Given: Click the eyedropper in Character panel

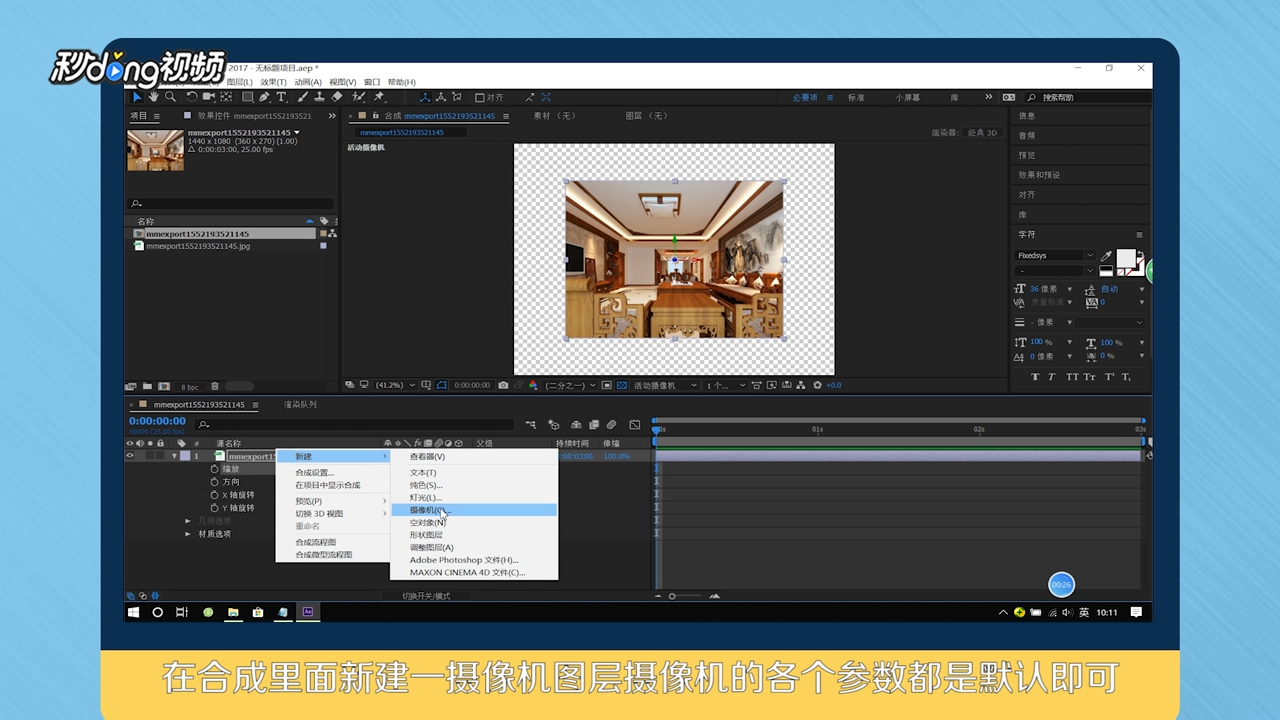Looking at the screenshot, I should click(x=1106, y=256).
